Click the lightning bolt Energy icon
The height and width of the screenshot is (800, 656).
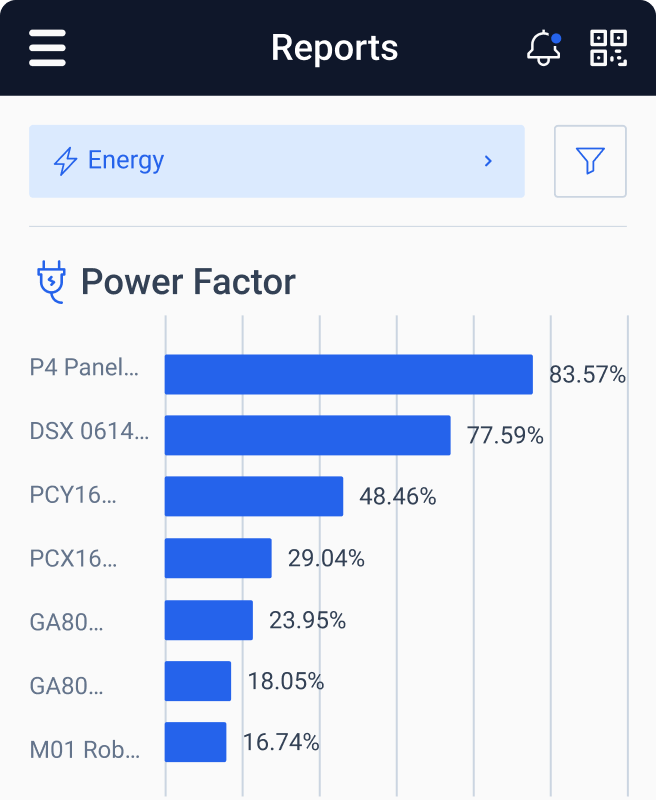pyautogui.click(x=66, y=160)
